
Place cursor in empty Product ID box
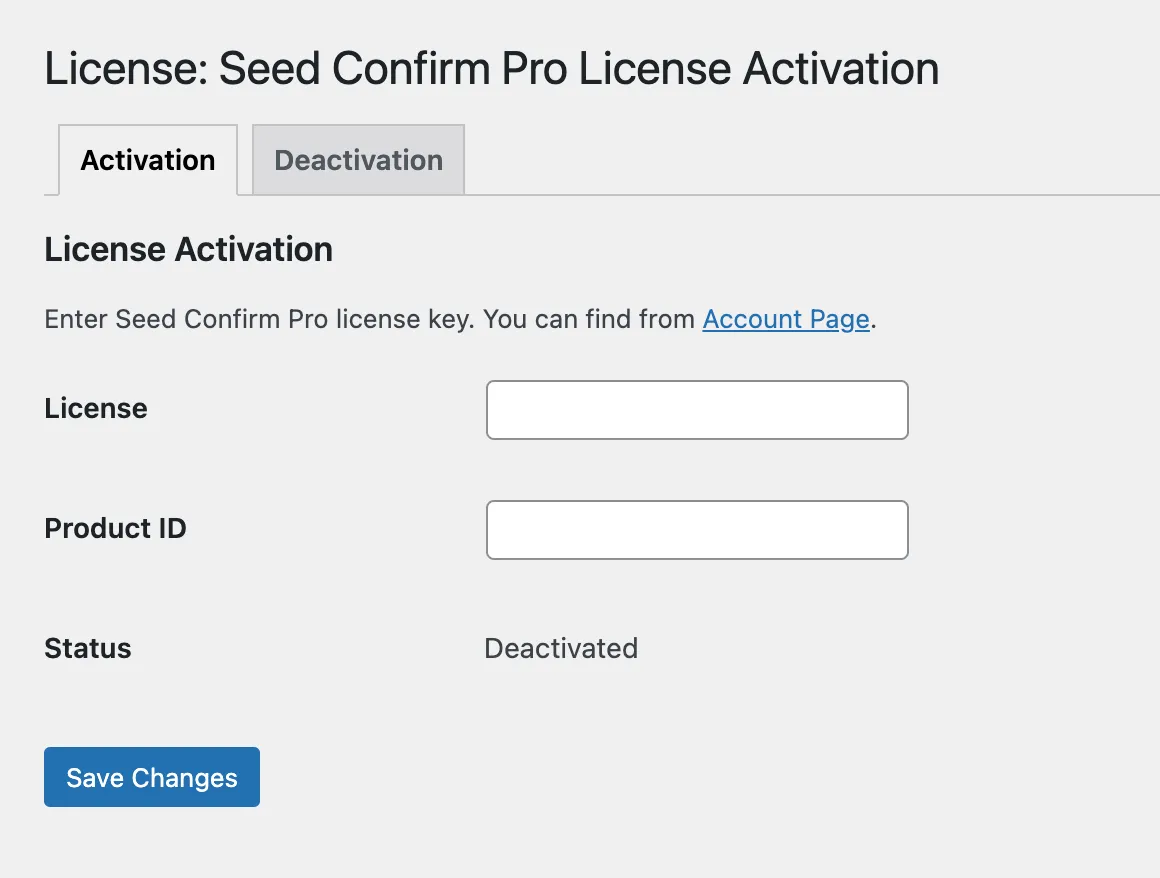[x=697, y=530]
